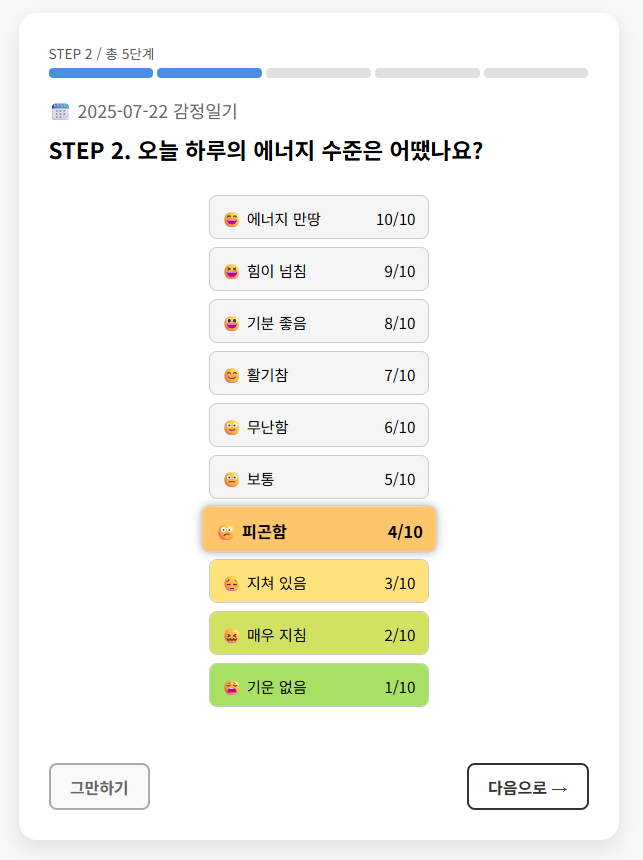Screen dimensions: 643x860
Task: Click the 2025-07-22 감정일기 date text
Action: [x=157, y=112]
